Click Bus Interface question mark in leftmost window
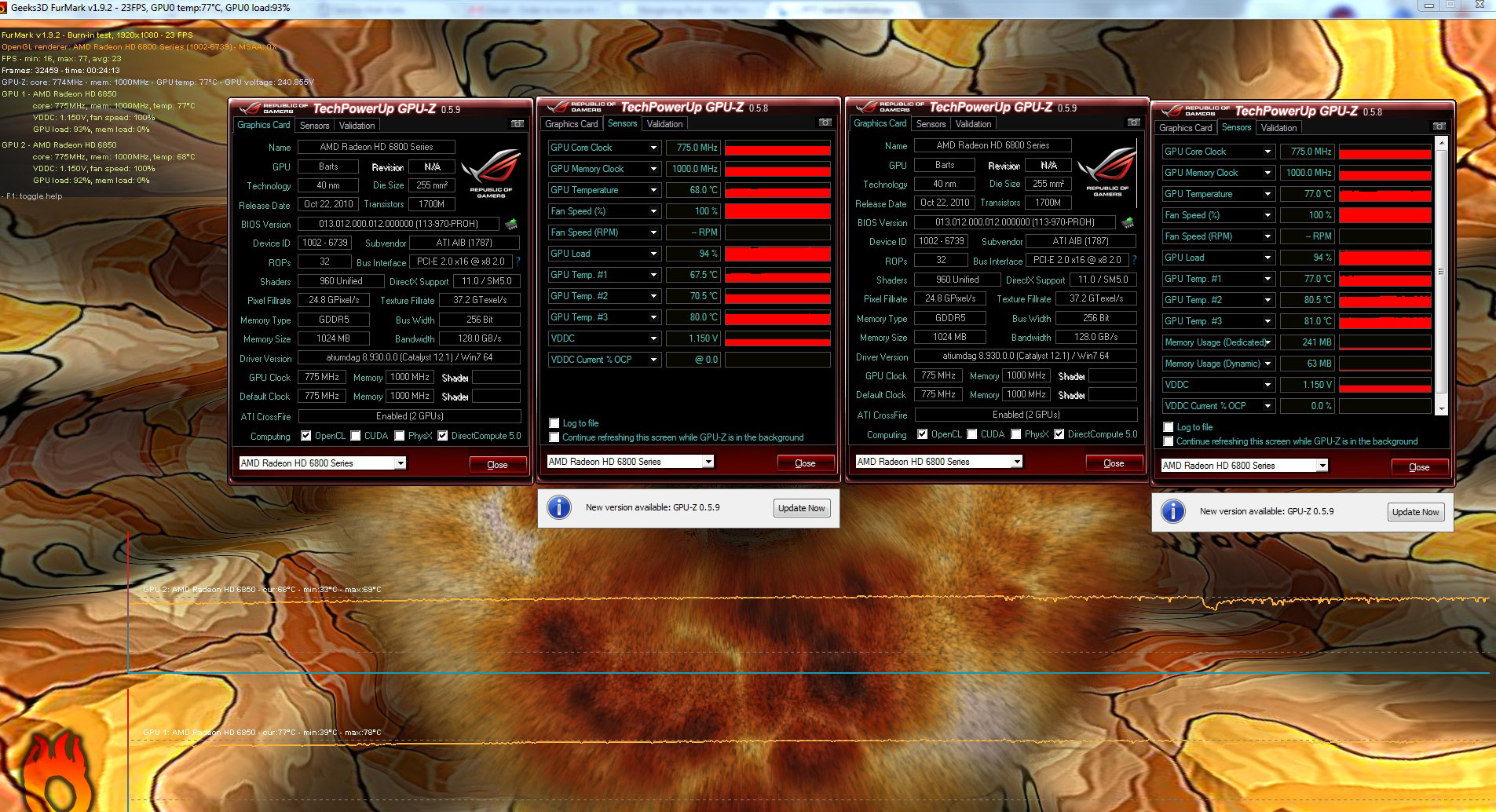 [x=518, y=262]
